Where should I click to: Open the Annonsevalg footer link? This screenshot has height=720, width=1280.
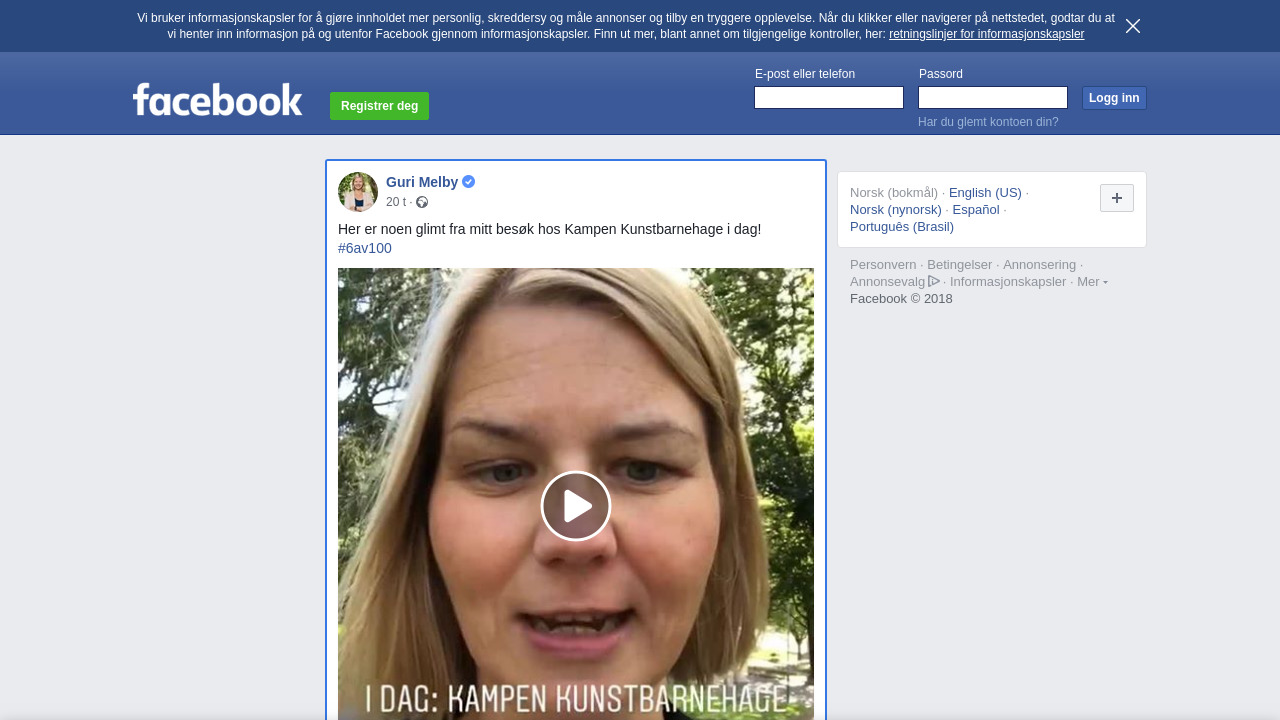tap(888, 282)
